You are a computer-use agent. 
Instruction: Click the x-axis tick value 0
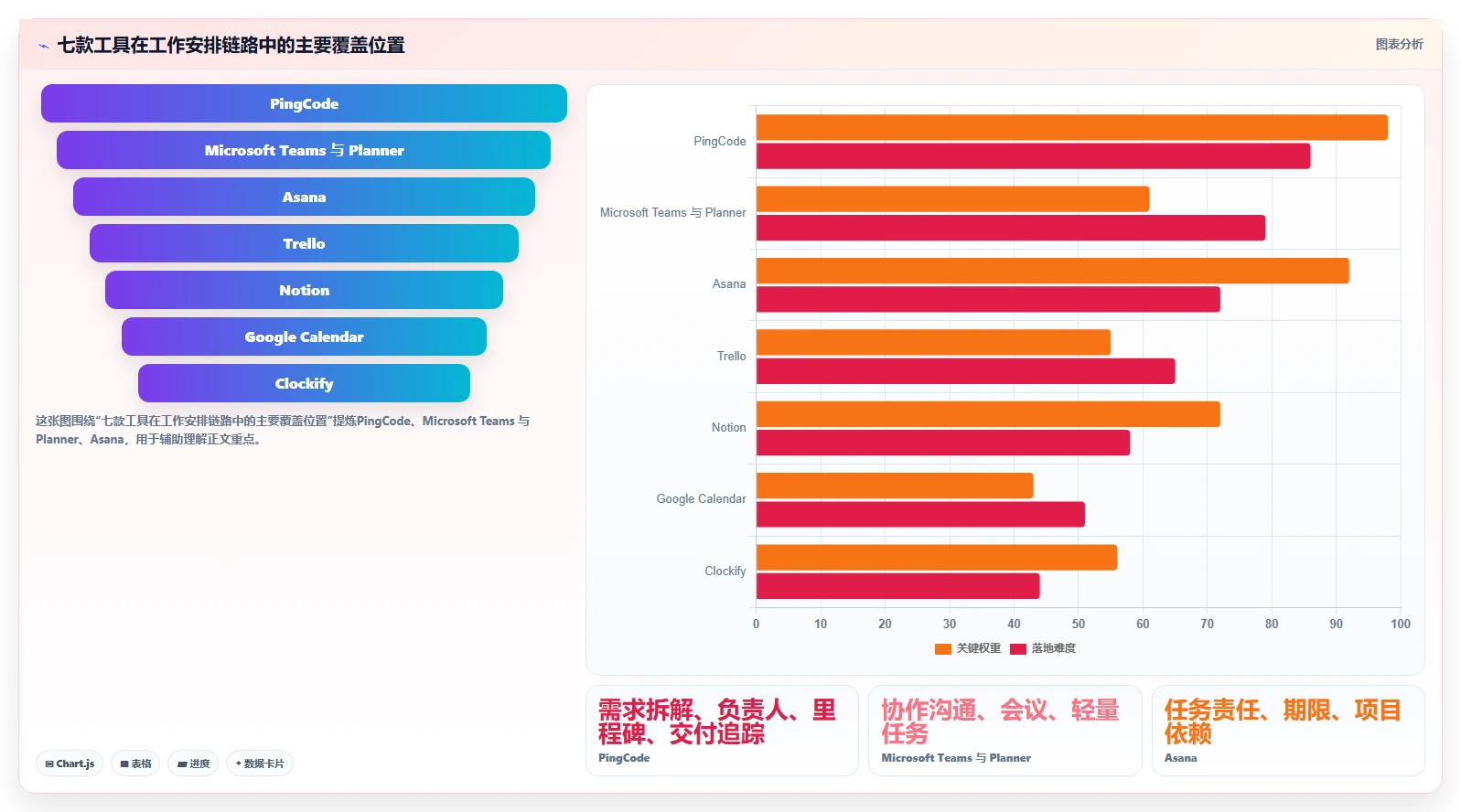point(756,624)
